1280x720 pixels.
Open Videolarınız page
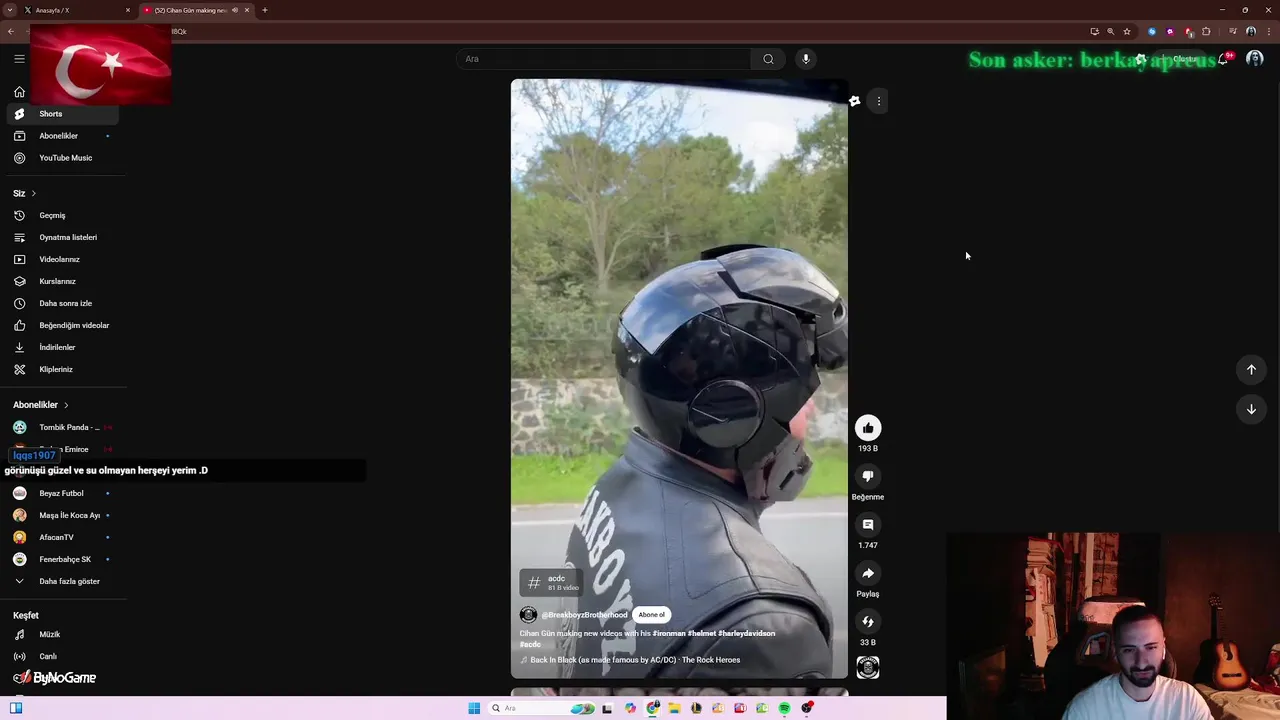(63, 259)
